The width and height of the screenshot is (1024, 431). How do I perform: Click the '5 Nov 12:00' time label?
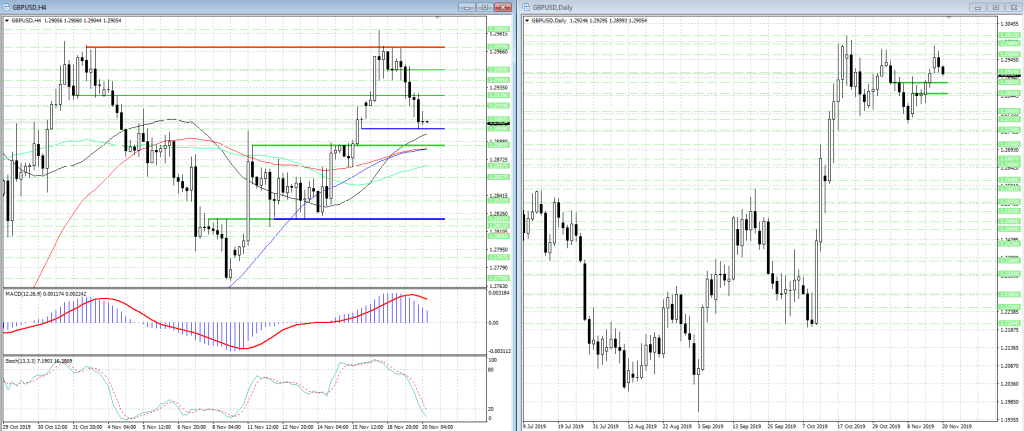point(159,426)
